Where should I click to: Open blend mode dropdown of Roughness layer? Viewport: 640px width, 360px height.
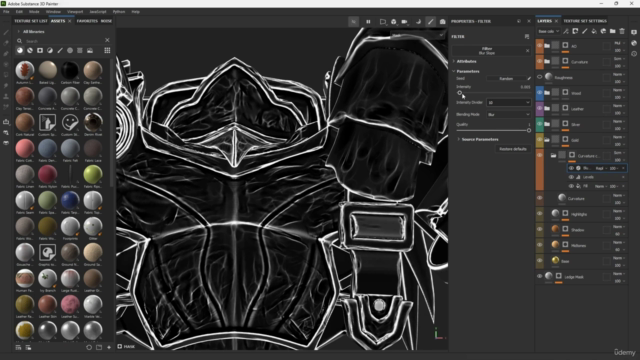tap(619, 74)
